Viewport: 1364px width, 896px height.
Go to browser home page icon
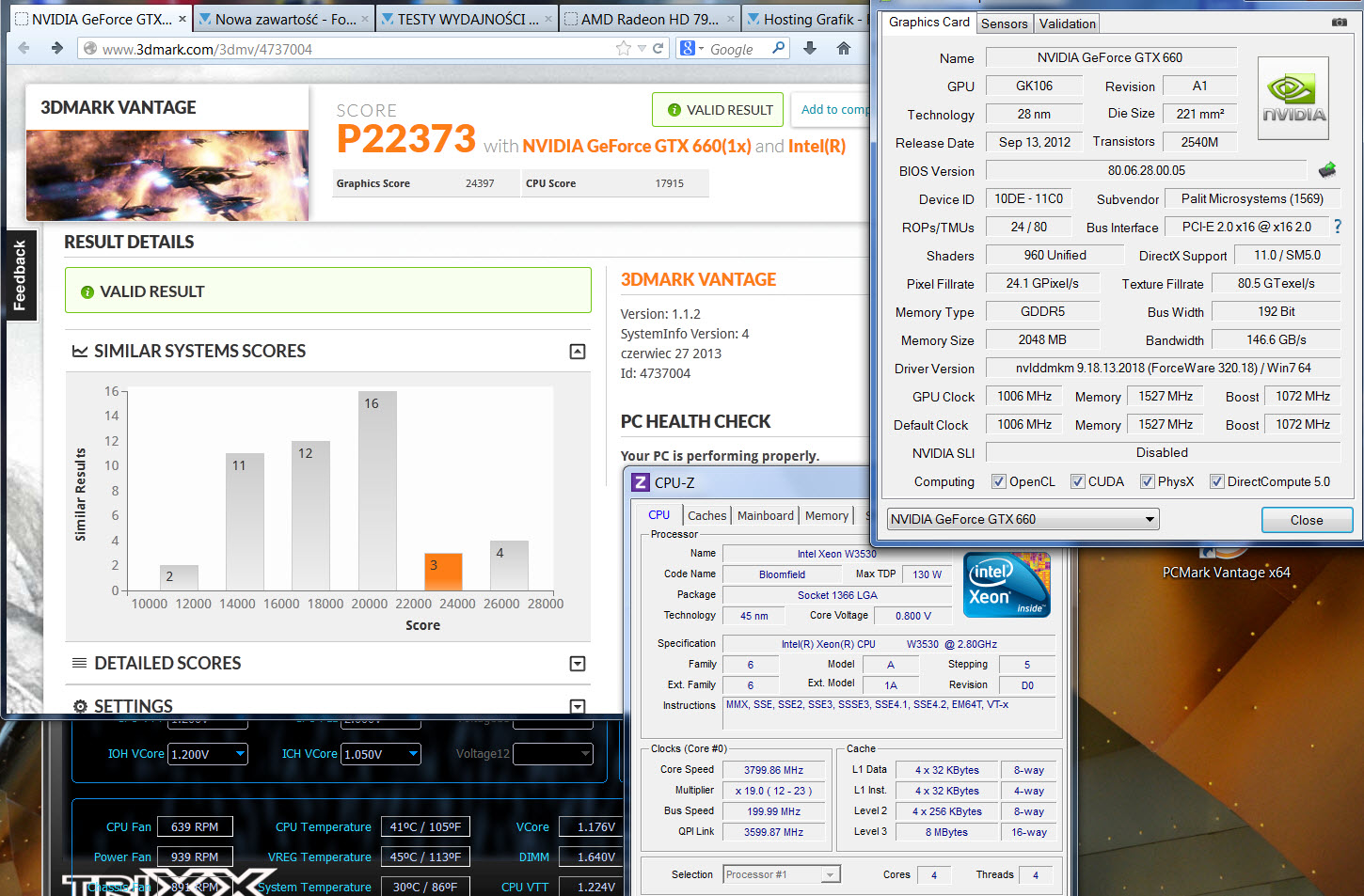click(844, 48)
